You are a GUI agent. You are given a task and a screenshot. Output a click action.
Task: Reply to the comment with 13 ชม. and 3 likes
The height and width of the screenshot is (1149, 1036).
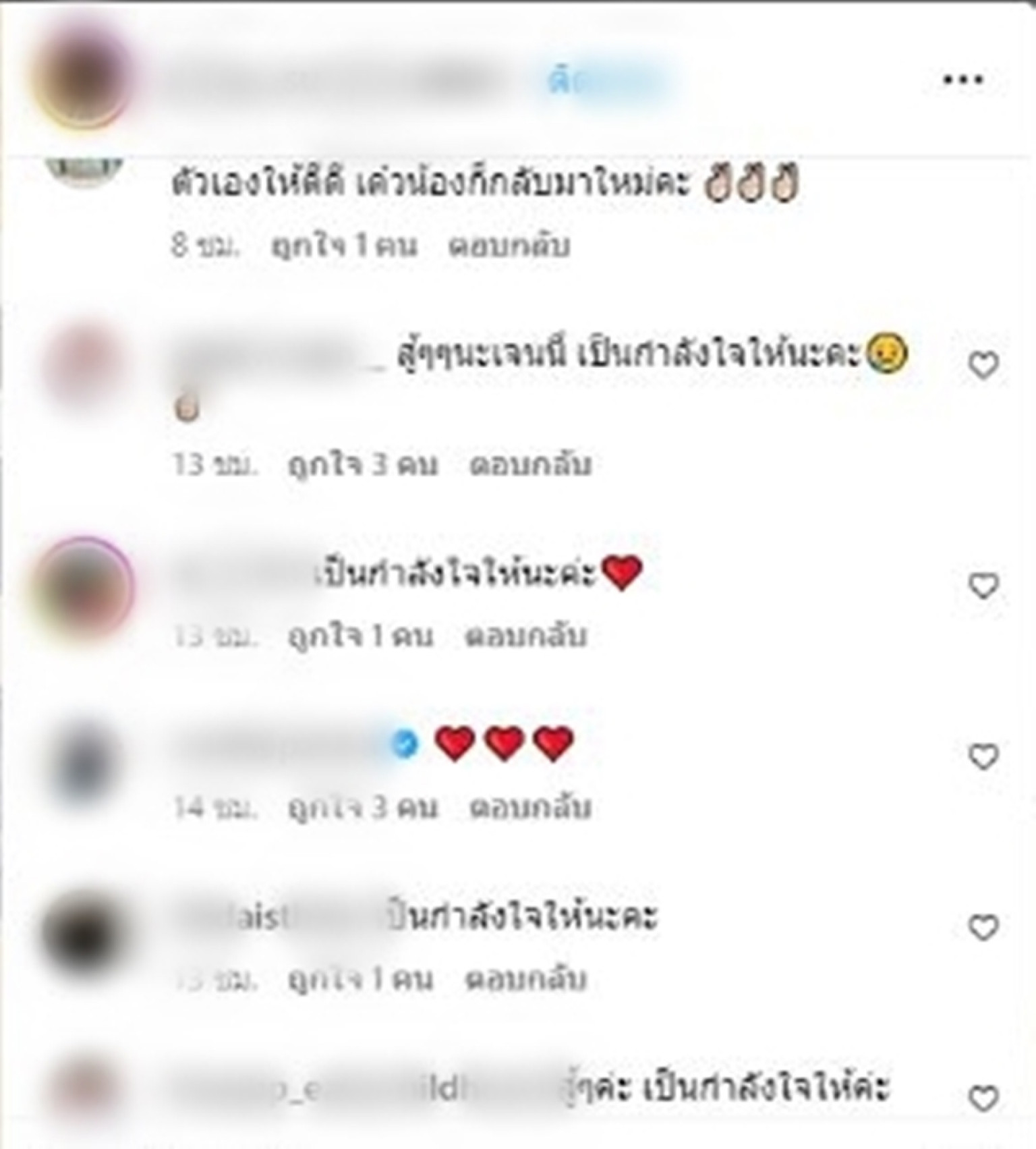(530, 466)
